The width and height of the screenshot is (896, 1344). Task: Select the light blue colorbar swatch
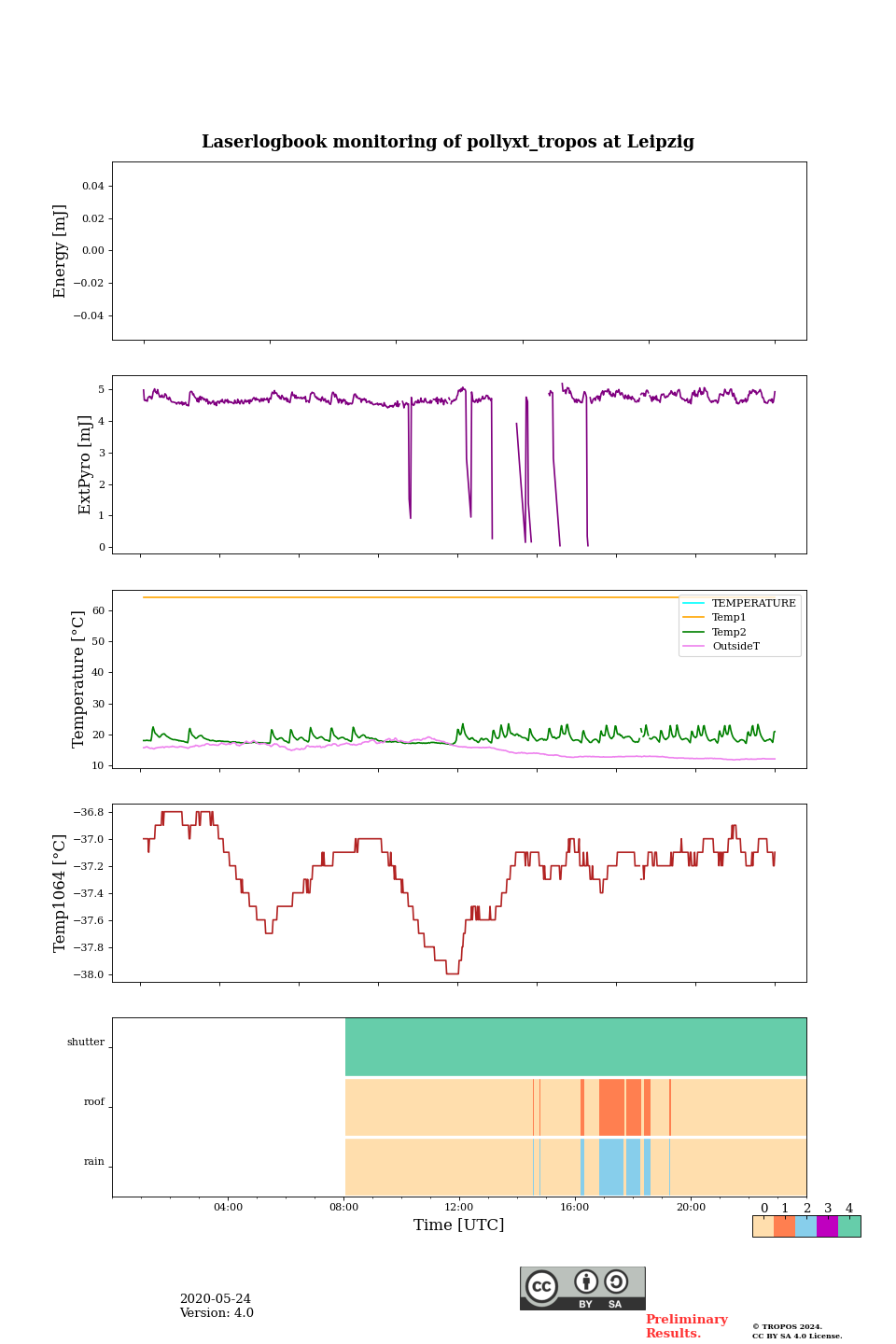point(806,1226)
